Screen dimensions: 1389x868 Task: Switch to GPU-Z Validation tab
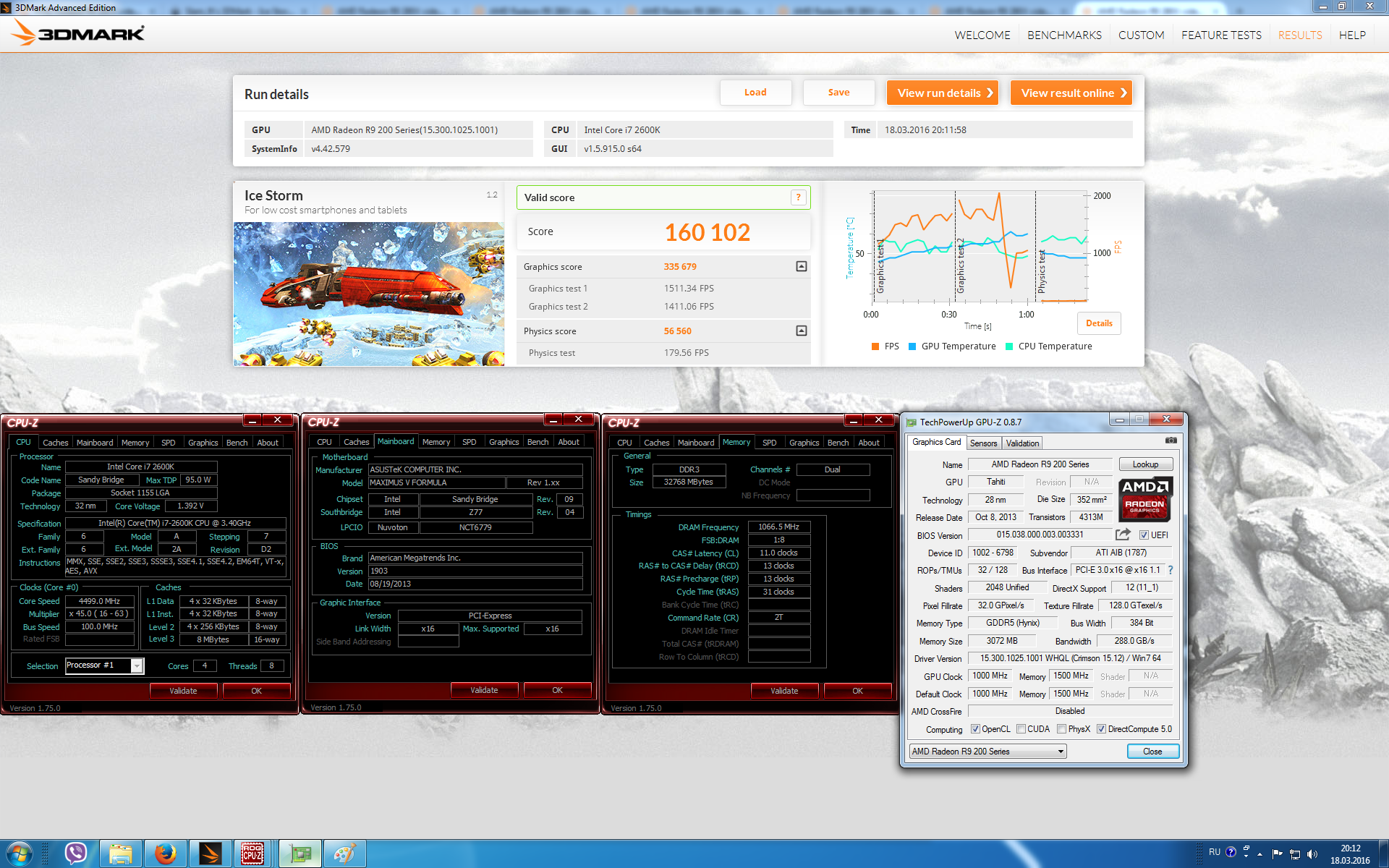tap(1022, 443)
